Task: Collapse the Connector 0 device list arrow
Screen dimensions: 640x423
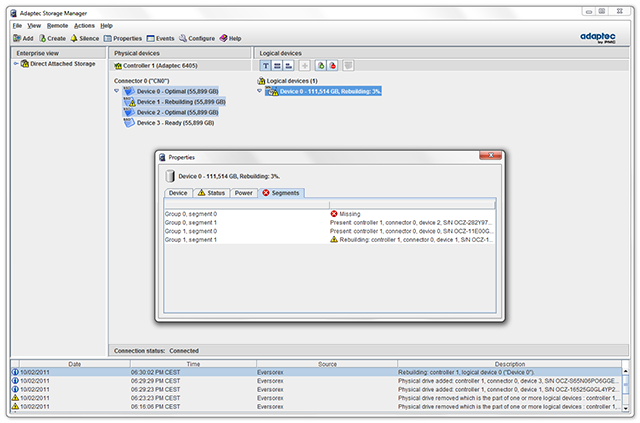Action: [x=116, y=91]
